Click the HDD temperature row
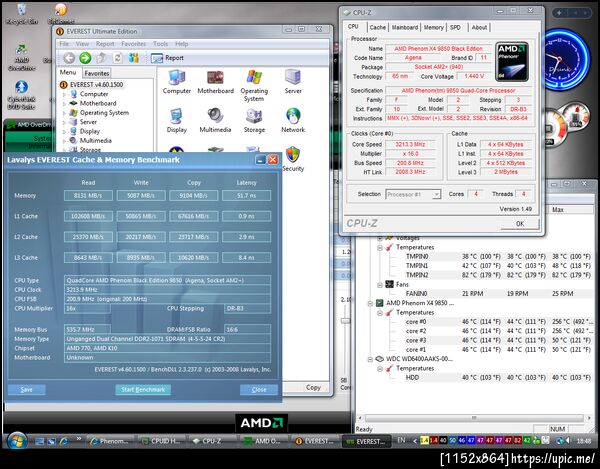600x469 pixels. click(497, 378)
